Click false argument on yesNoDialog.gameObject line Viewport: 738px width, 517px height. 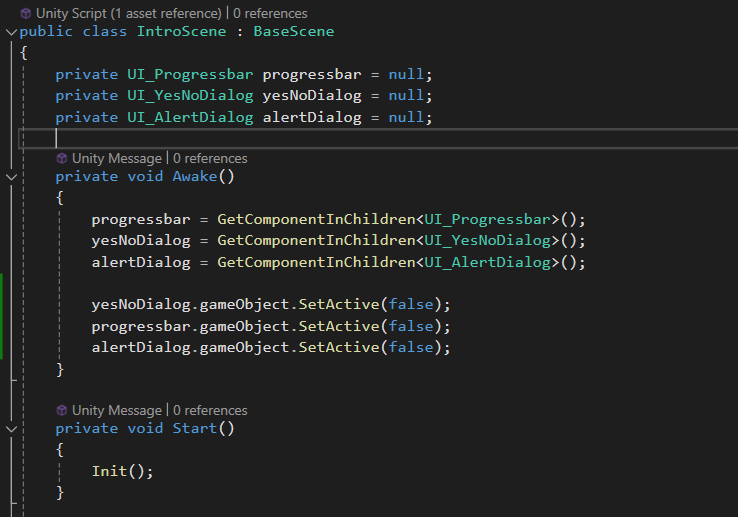tap(411, 305)
